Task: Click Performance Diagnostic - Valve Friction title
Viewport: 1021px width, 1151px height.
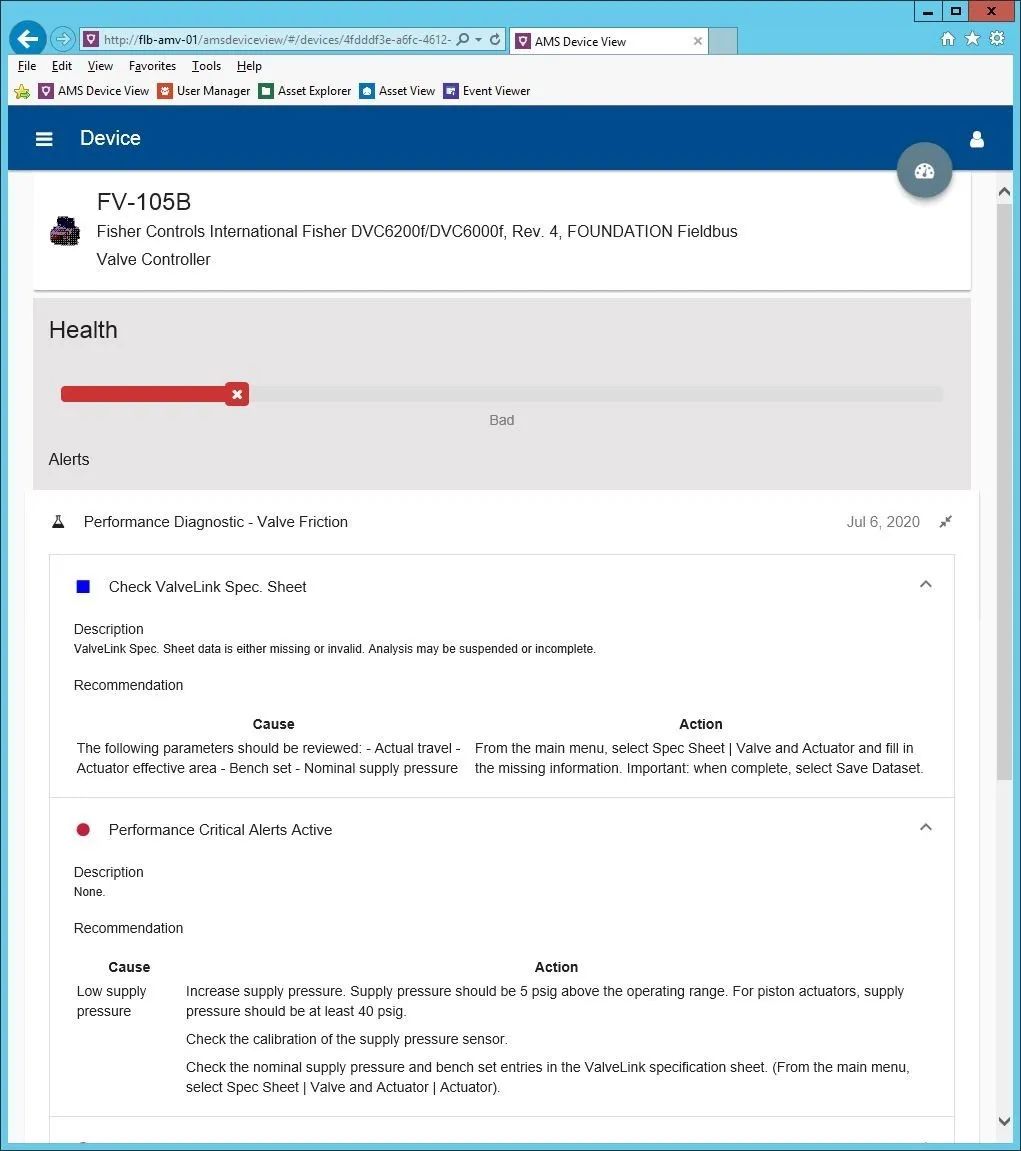Action: point(216,522)
